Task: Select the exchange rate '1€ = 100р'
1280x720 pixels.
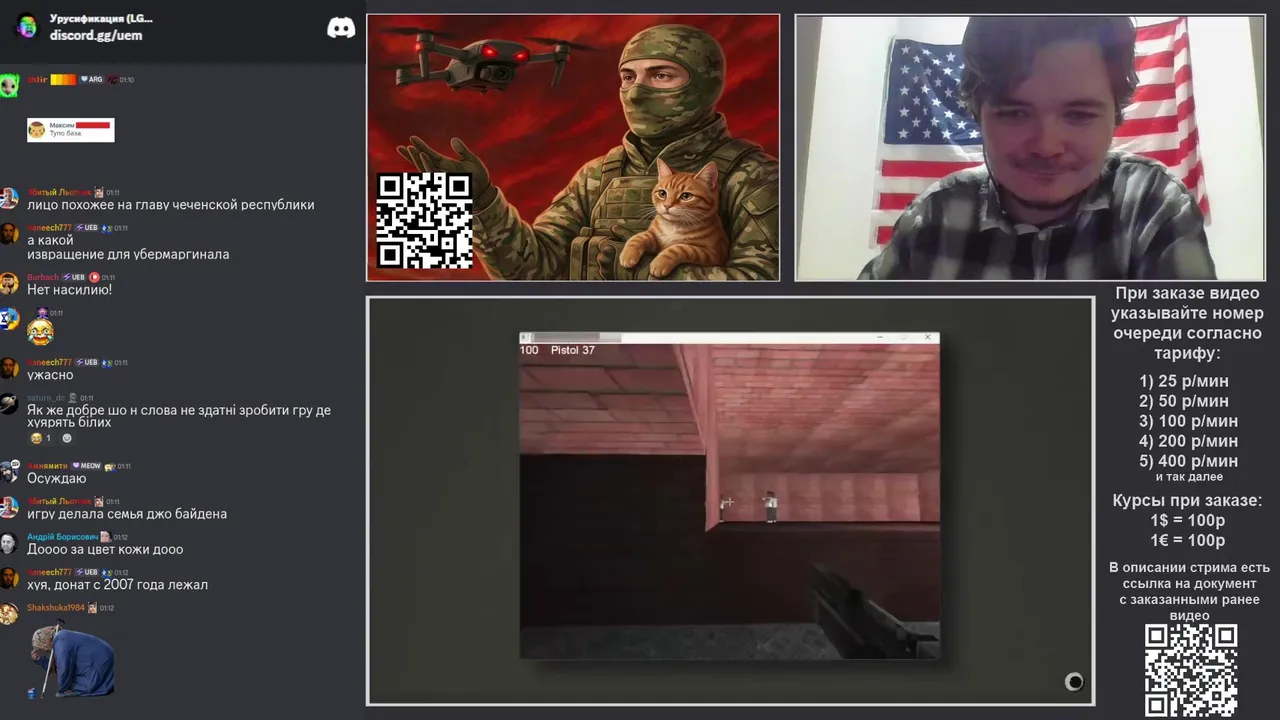Action: click(1187, 541)
